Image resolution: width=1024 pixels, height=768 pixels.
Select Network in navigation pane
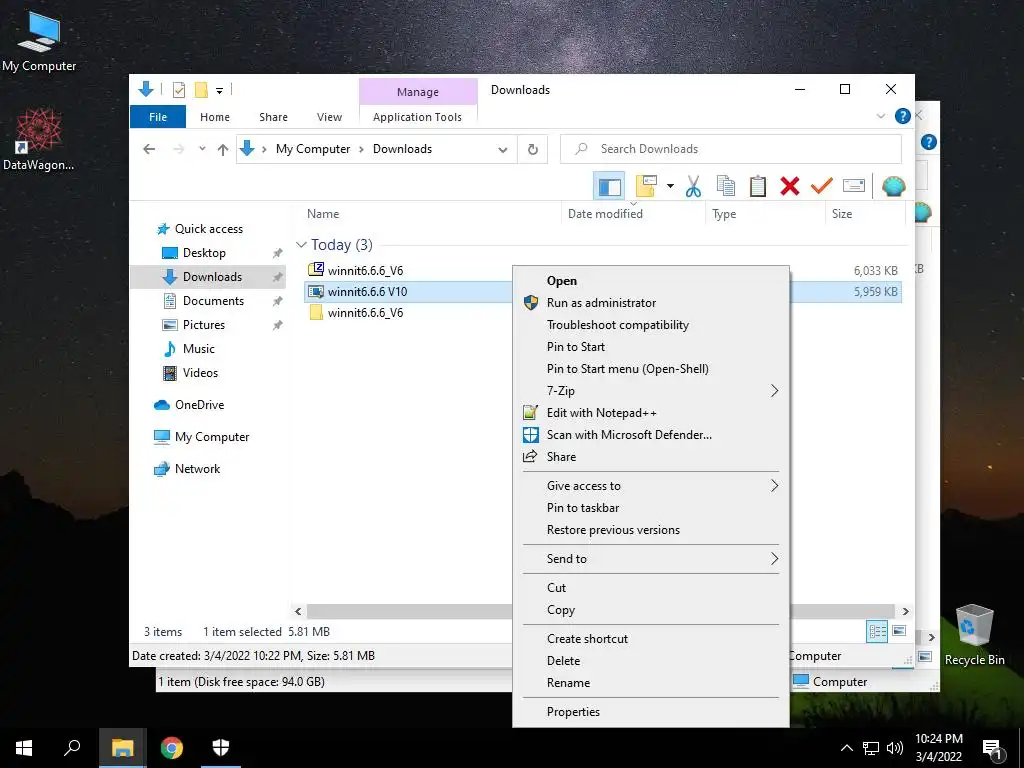[197, 469]
